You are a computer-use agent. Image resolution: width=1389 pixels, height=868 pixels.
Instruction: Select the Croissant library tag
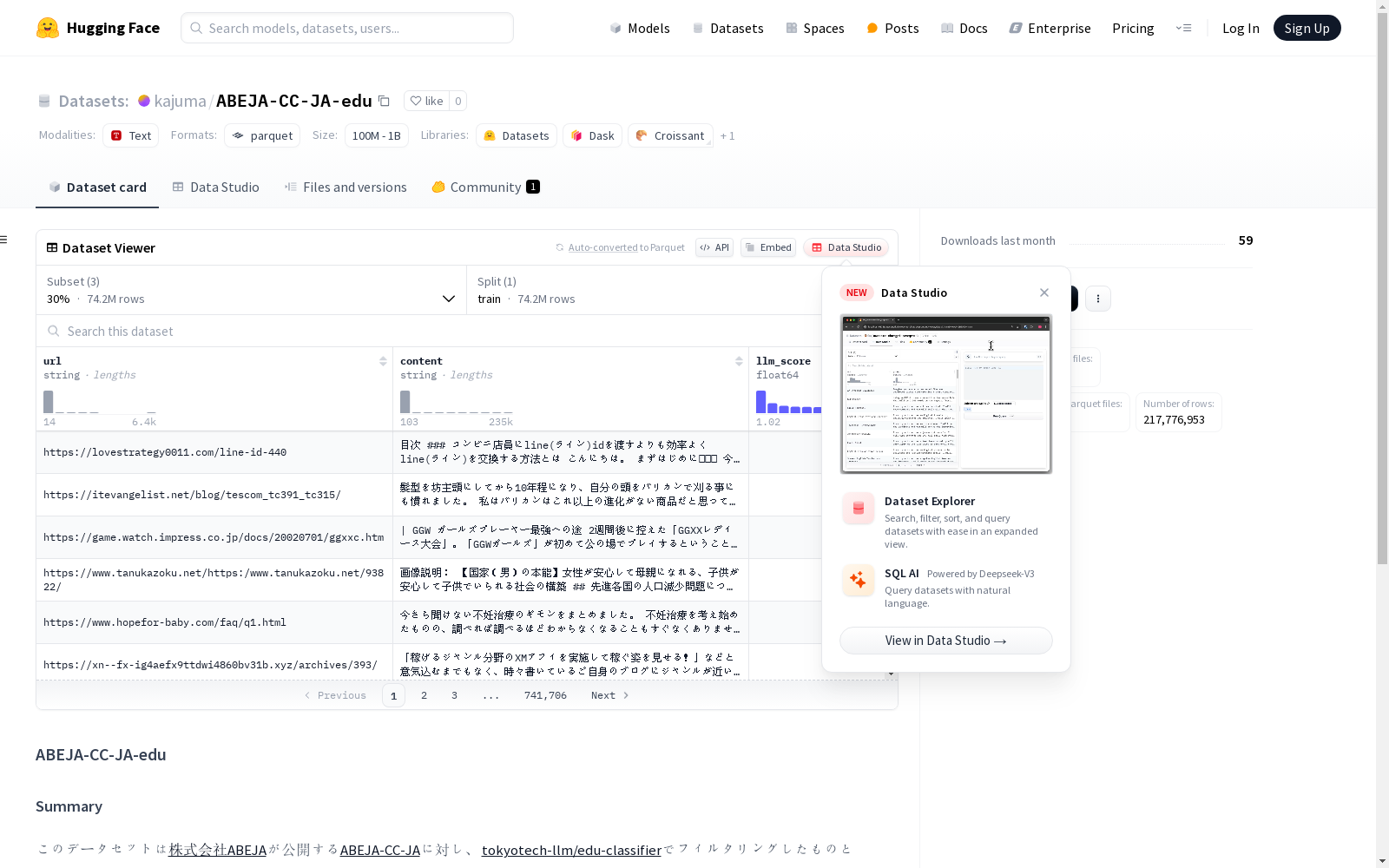[670, 135]
